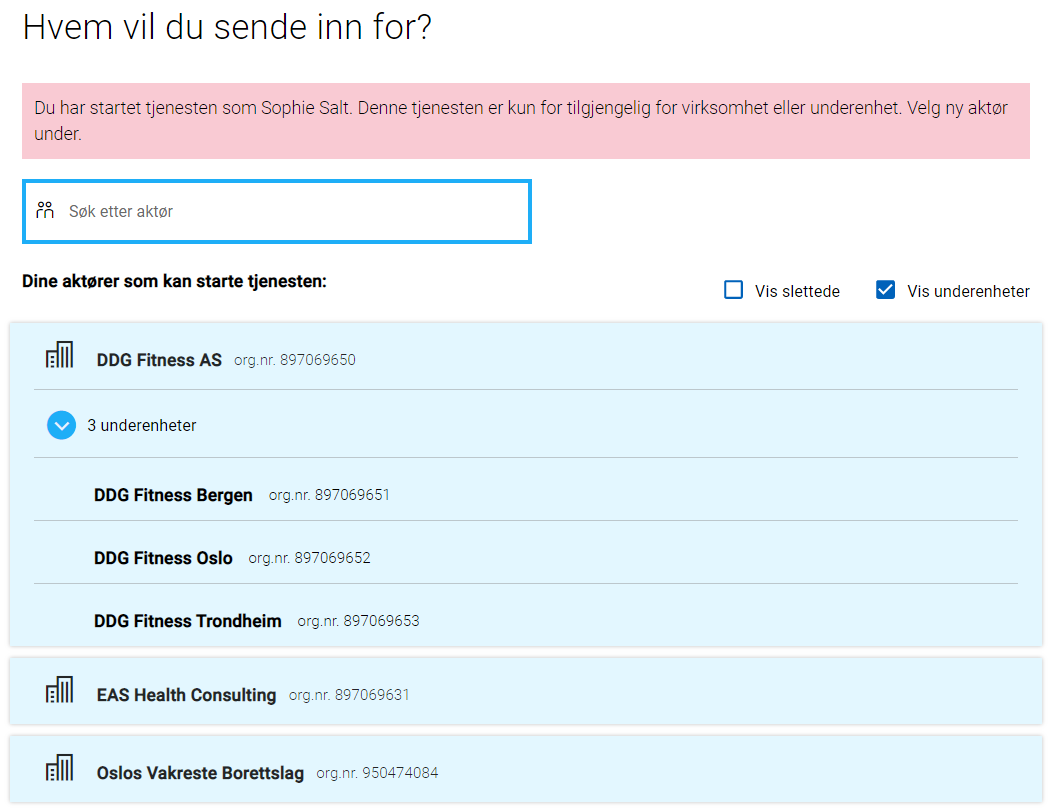The image size is (1050, 811).
Task: Click org.nr. 950474084 for Oslos Vakreste Borettslag
Action: point(377,773)
